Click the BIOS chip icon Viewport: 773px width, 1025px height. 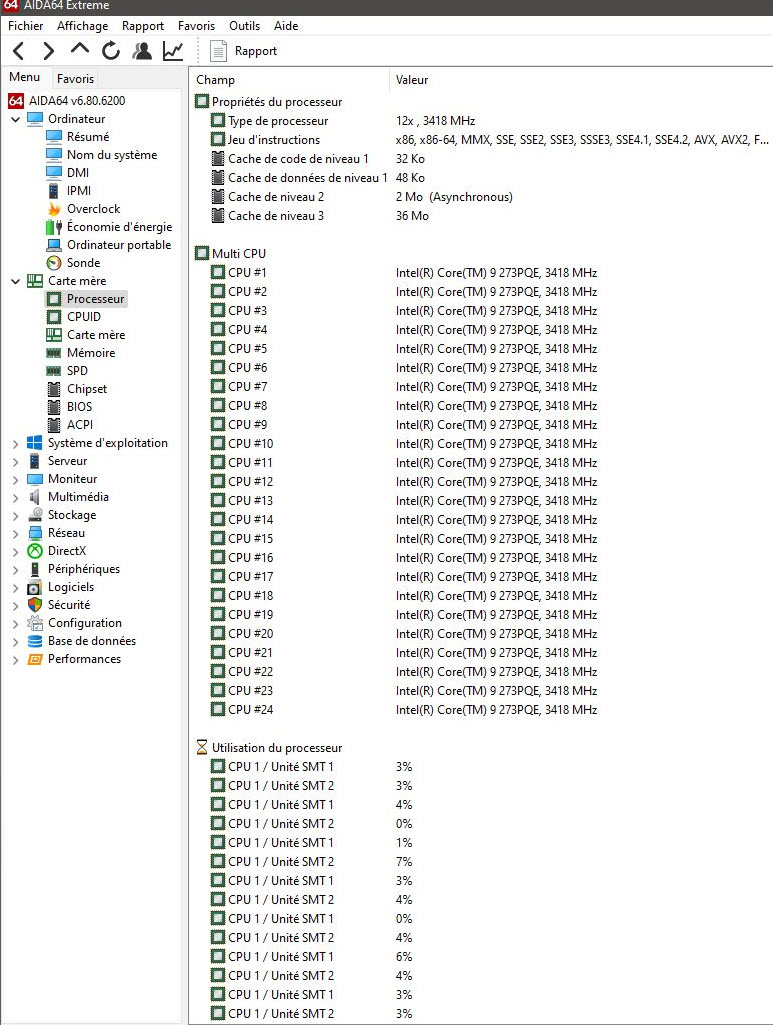tap(54, 407)
